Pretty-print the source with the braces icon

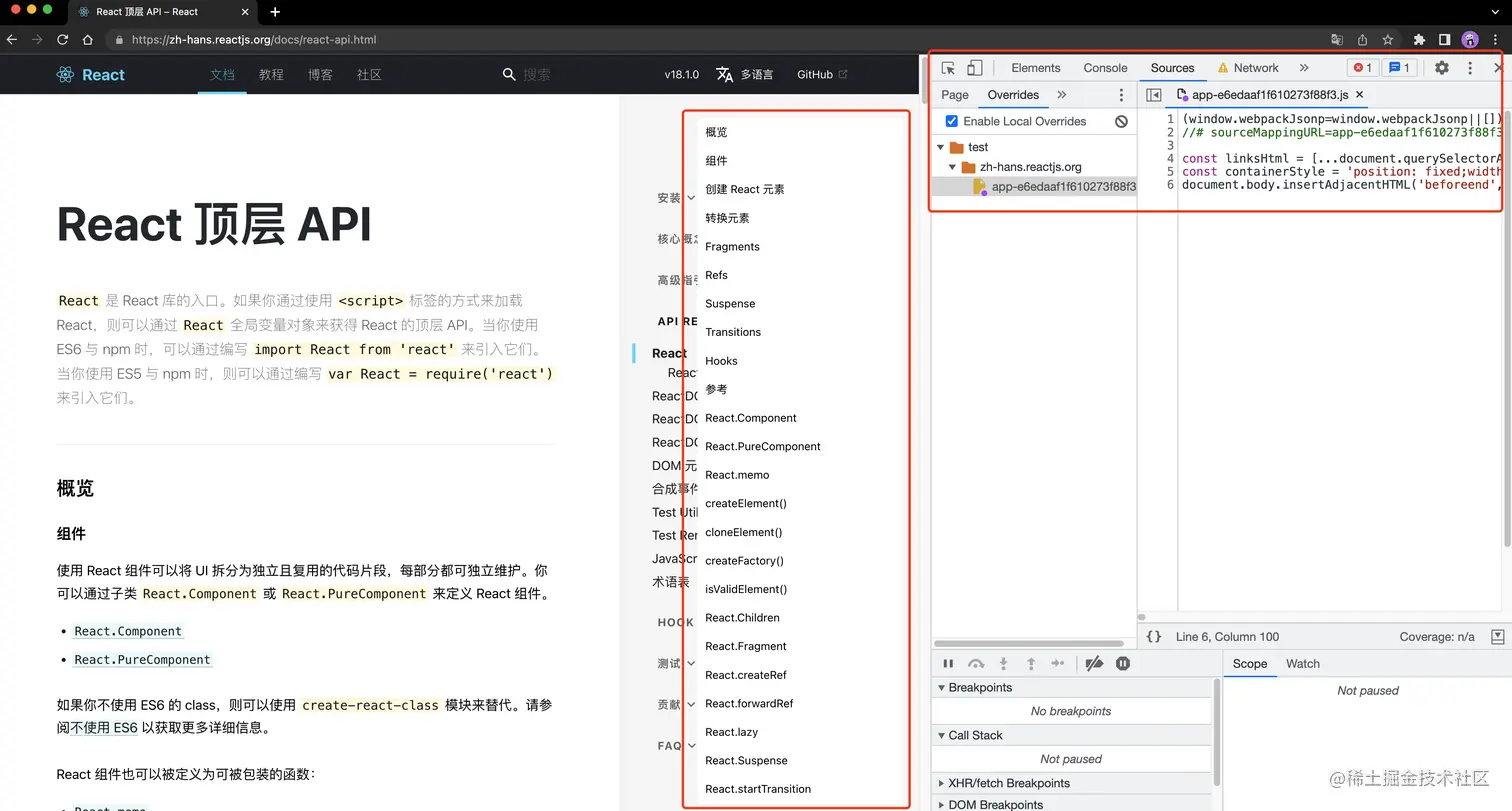1153,637
